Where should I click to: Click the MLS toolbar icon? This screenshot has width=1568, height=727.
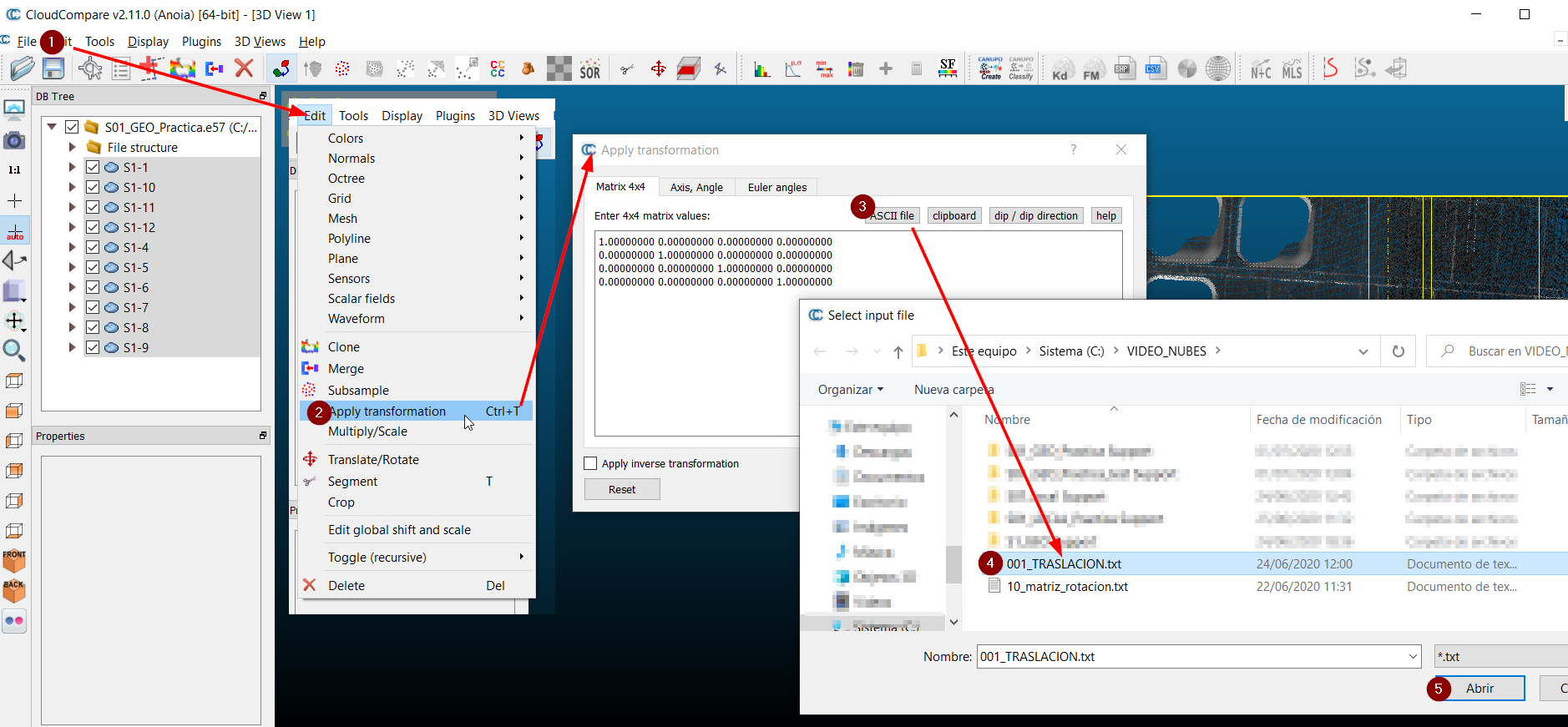tap(1292, 68)
